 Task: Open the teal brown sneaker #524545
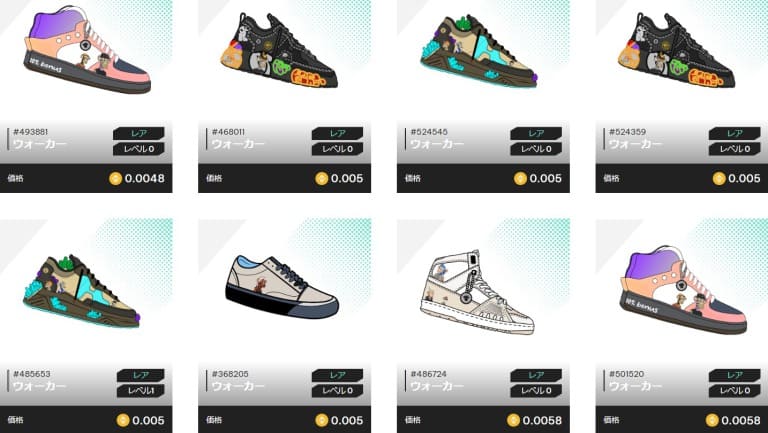pos(478,52)
